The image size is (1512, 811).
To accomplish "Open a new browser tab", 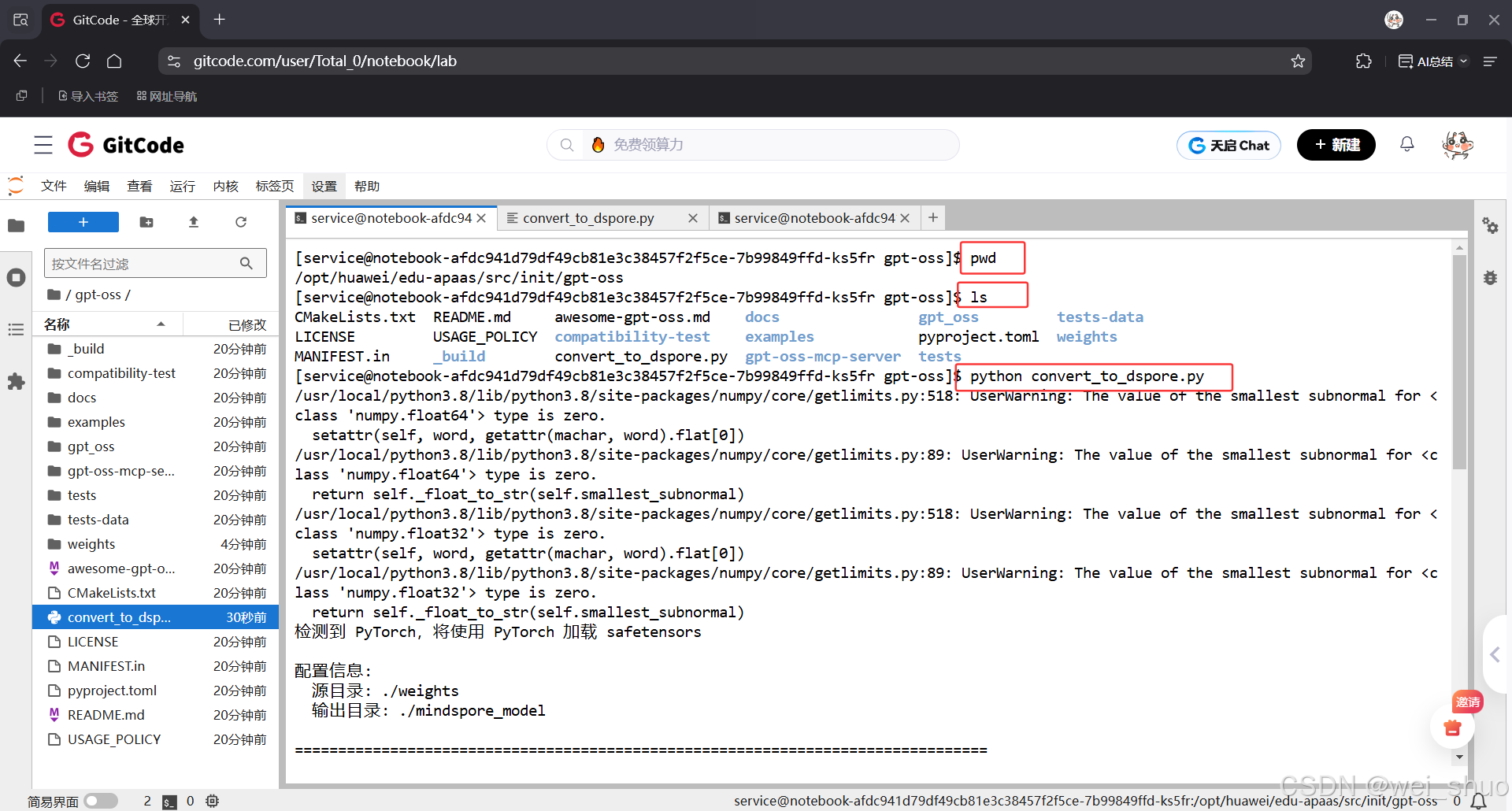I will 220,20.
